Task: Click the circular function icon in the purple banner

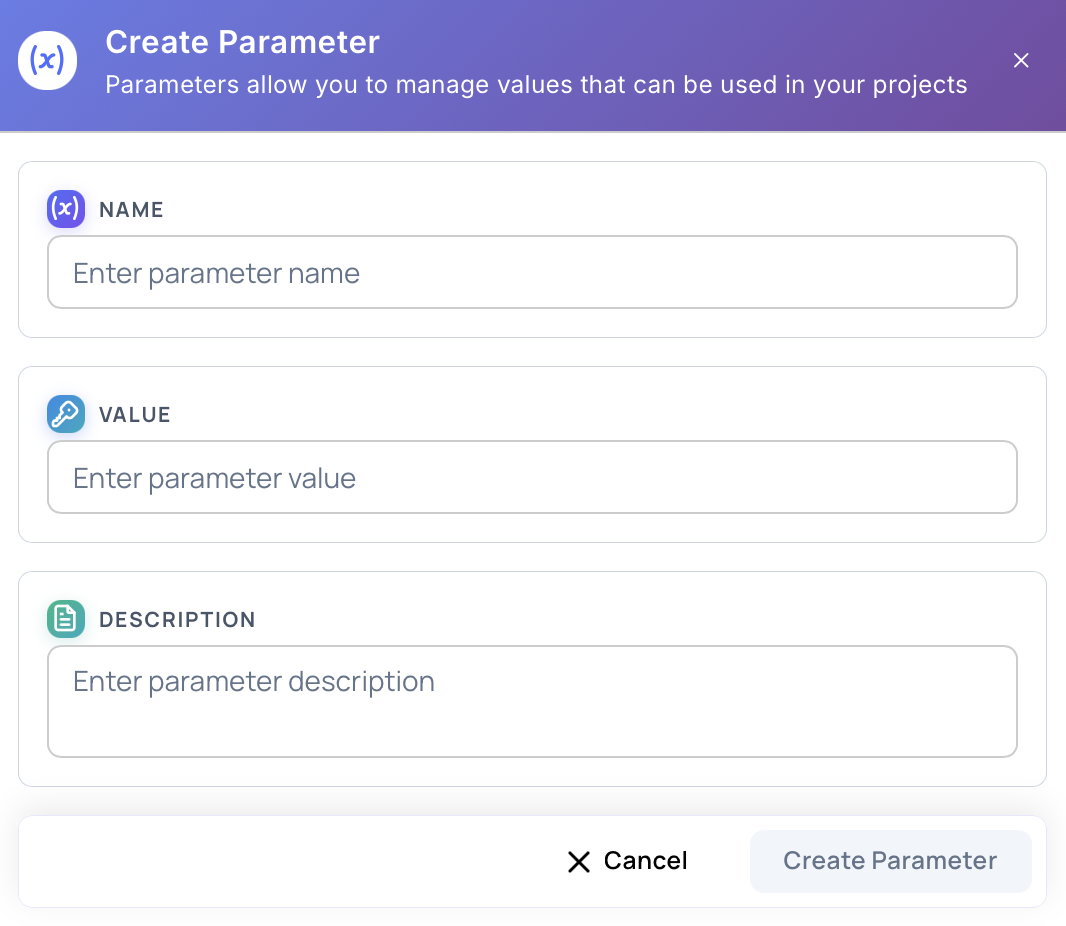Action: (47, 60)
